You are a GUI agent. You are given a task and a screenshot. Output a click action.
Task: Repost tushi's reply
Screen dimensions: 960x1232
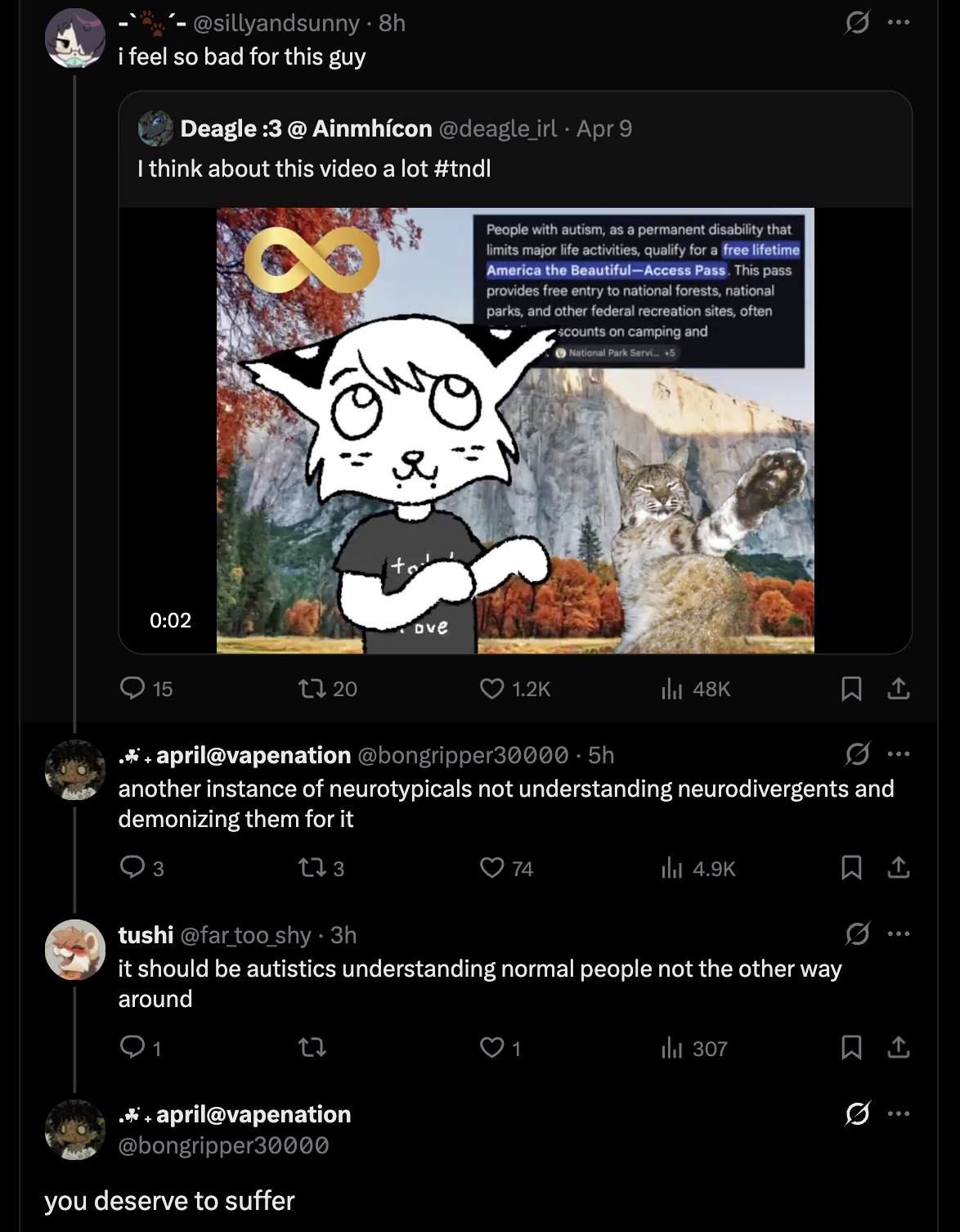coord(312,1047)
